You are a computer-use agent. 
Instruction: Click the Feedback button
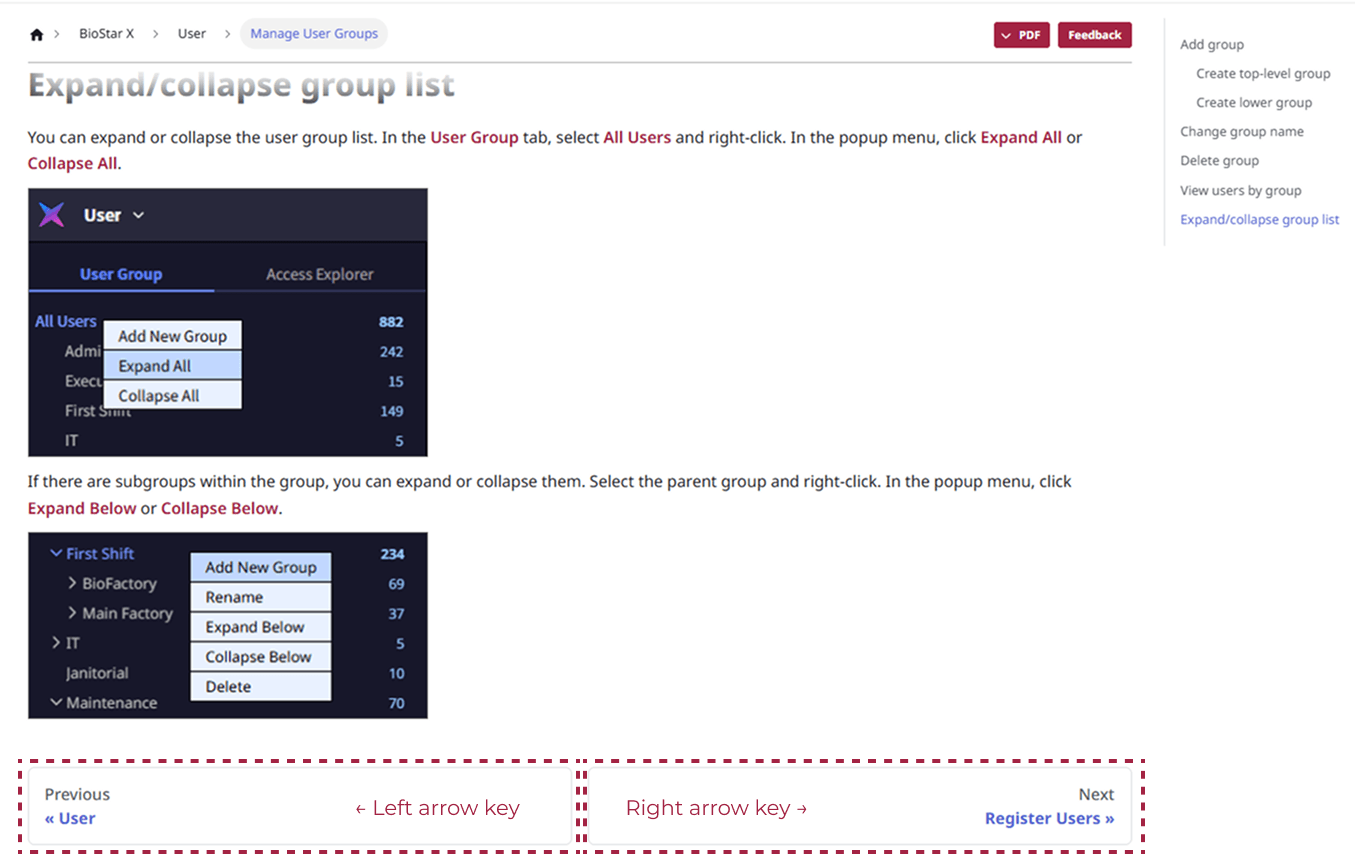point(1095,35)
